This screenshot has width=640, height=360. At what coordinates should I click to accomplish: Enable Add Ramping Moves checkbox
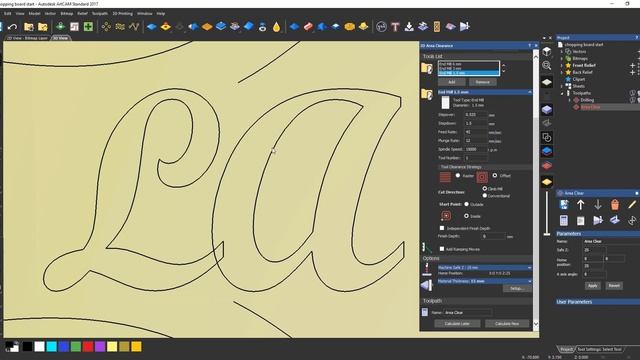click(x=442, y=249)
